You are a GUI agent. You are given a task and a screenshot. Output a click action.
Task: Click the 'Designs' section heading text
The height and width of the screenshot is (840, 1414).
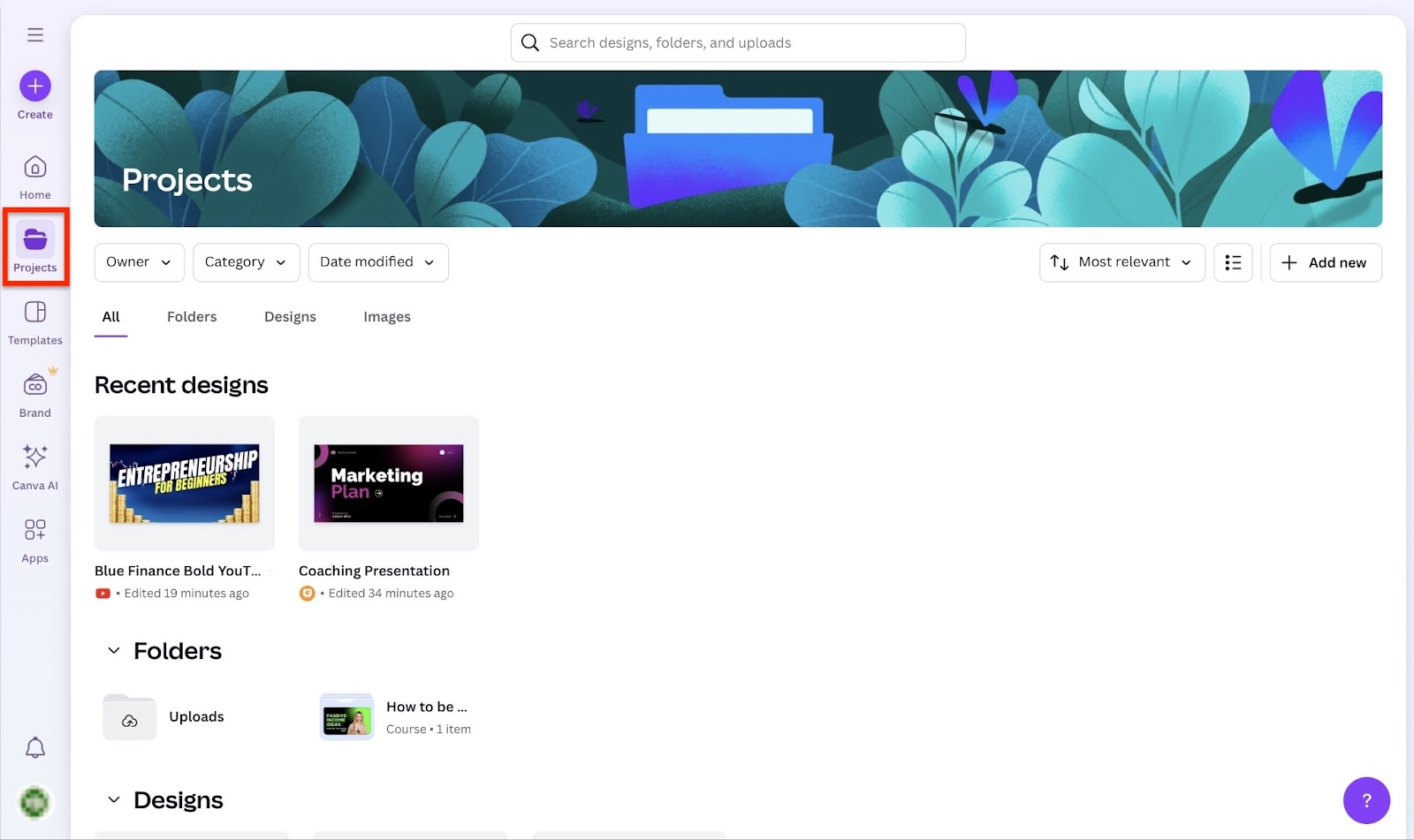(x=179, y=800)
